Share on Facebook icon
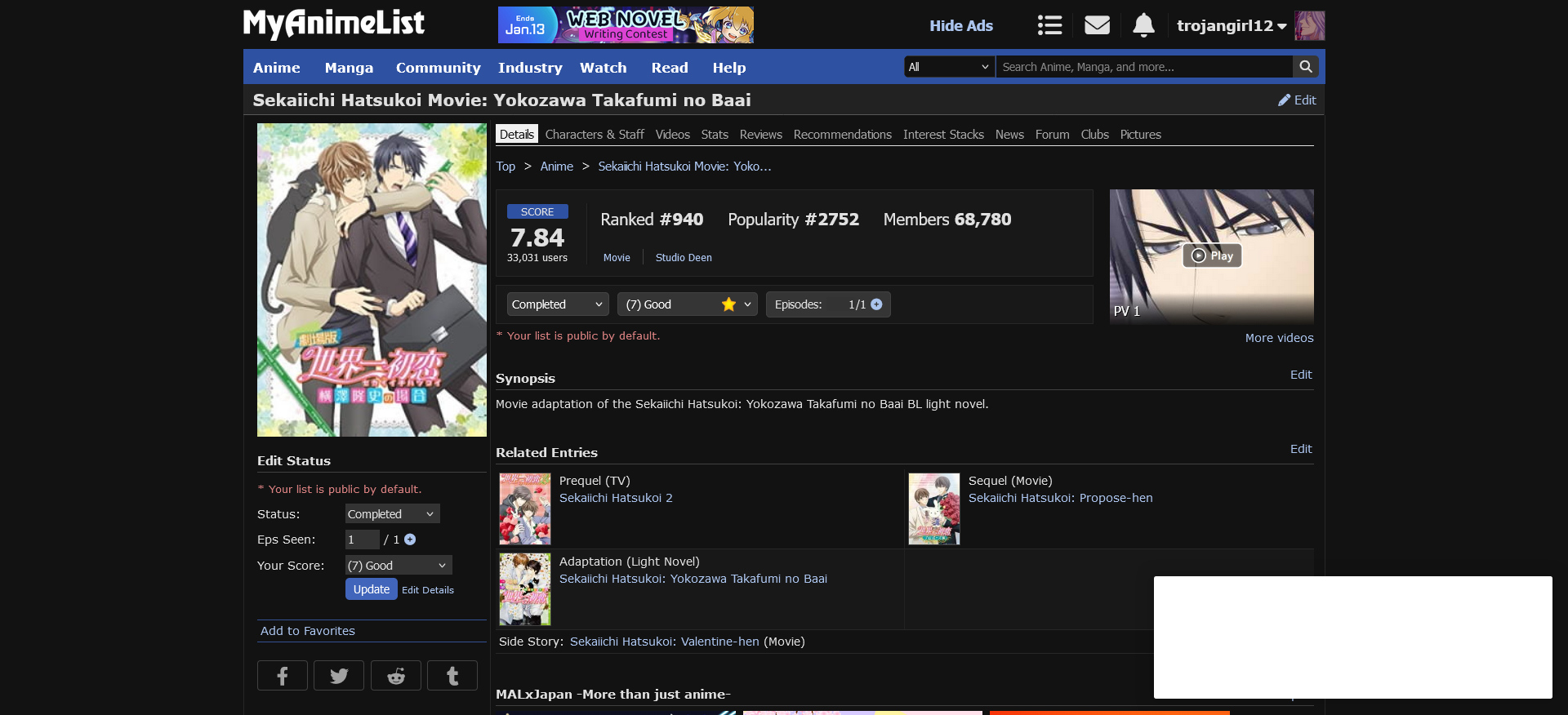1568x715 pixels. click(x=283, y=676)
